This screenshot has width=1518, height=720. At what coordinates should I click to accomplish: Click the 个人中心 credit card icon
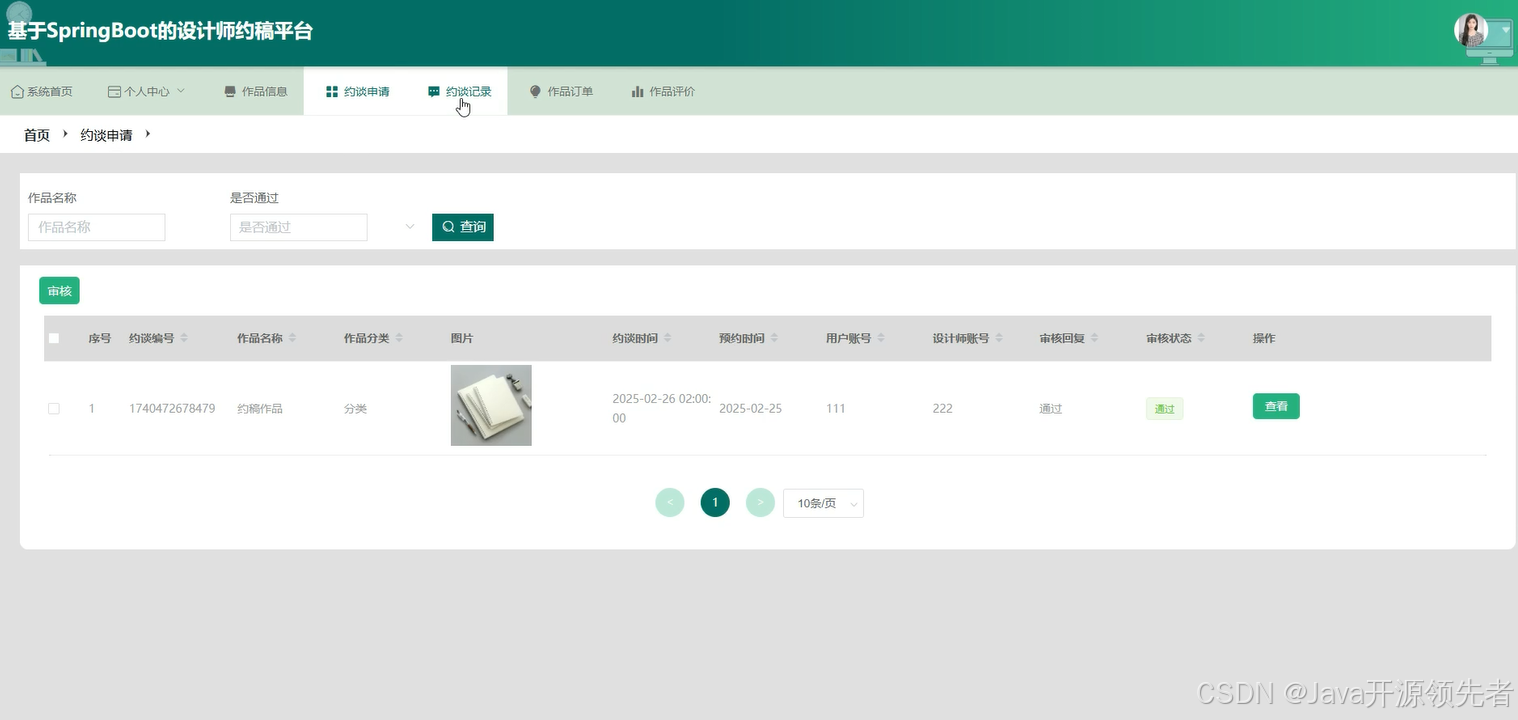tap(114, 92)
